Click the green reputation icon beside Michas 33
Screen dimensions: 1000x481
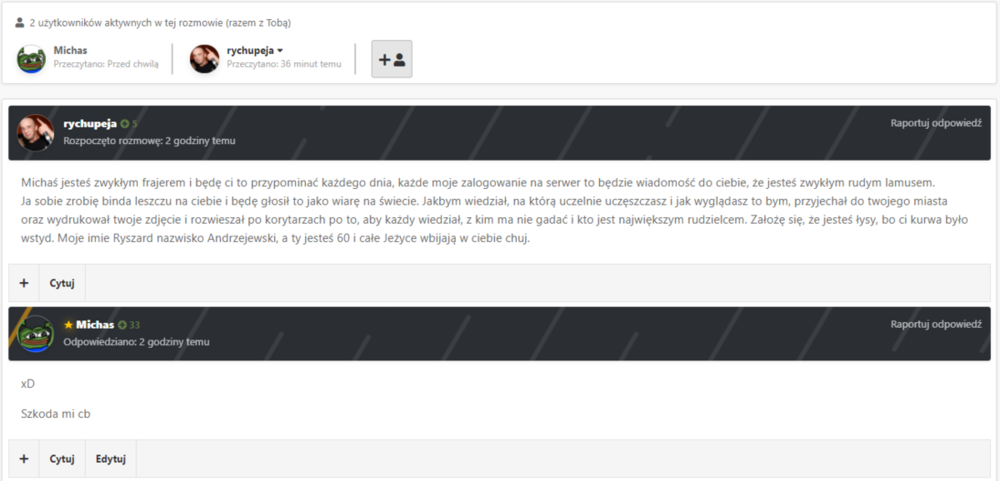pos(122,325)
